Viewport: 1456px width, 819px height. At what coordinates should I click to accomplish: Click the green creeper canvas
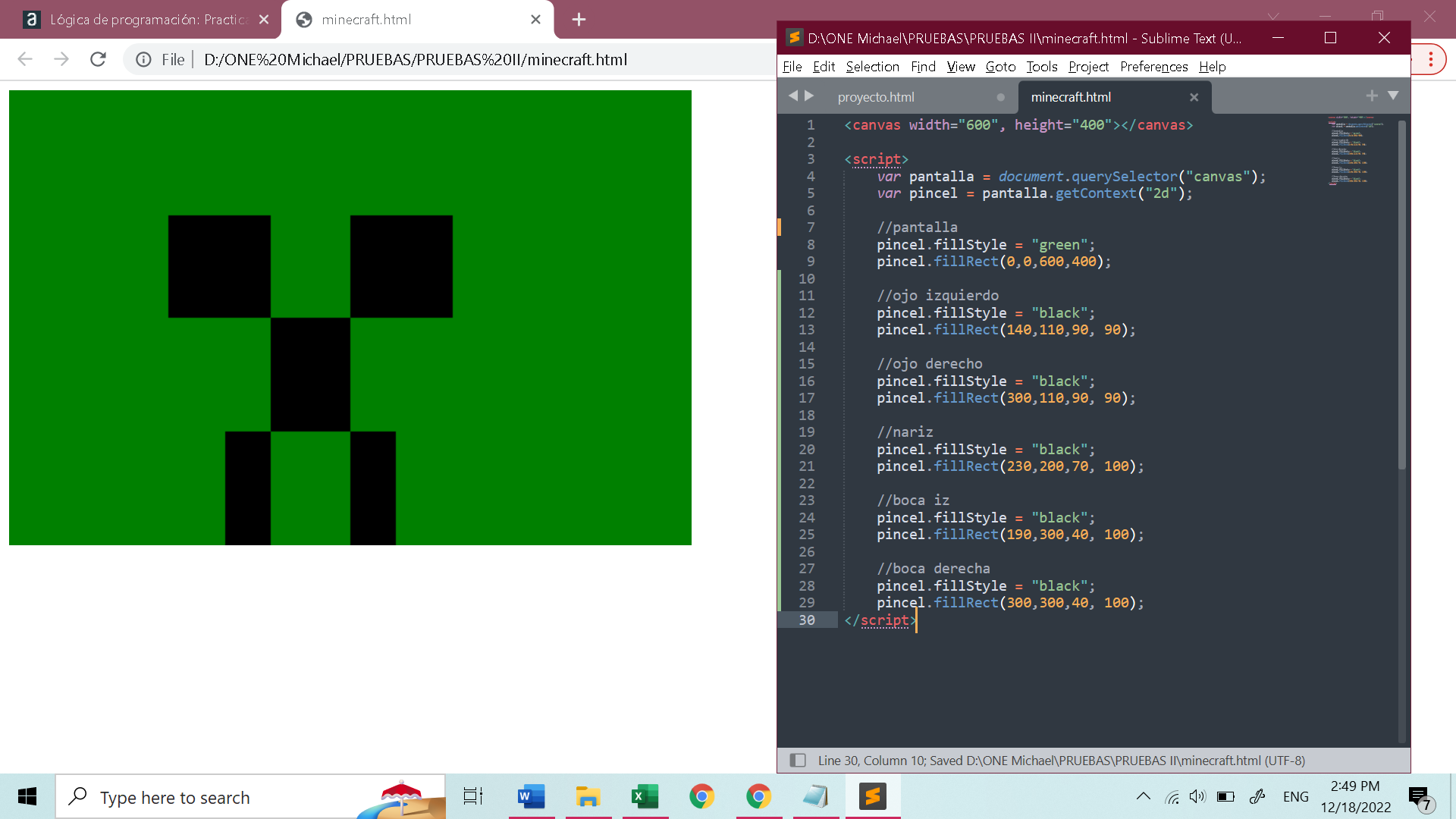coord(350,317)
